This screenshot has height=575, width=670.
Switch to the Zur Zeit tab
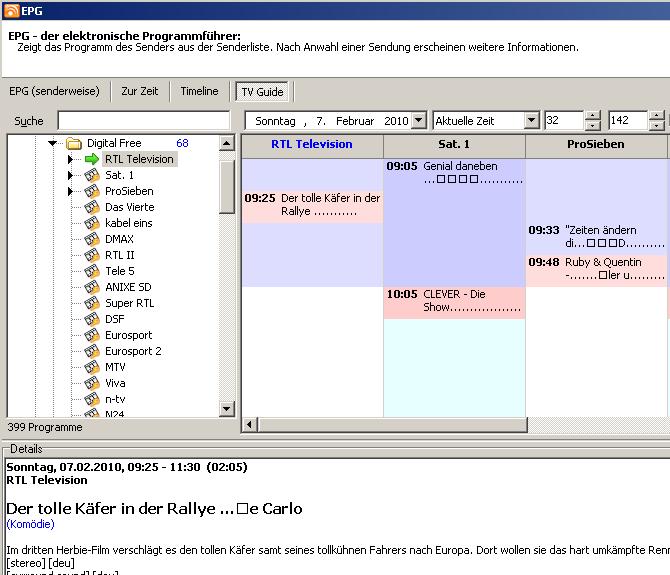pos(140,91)
